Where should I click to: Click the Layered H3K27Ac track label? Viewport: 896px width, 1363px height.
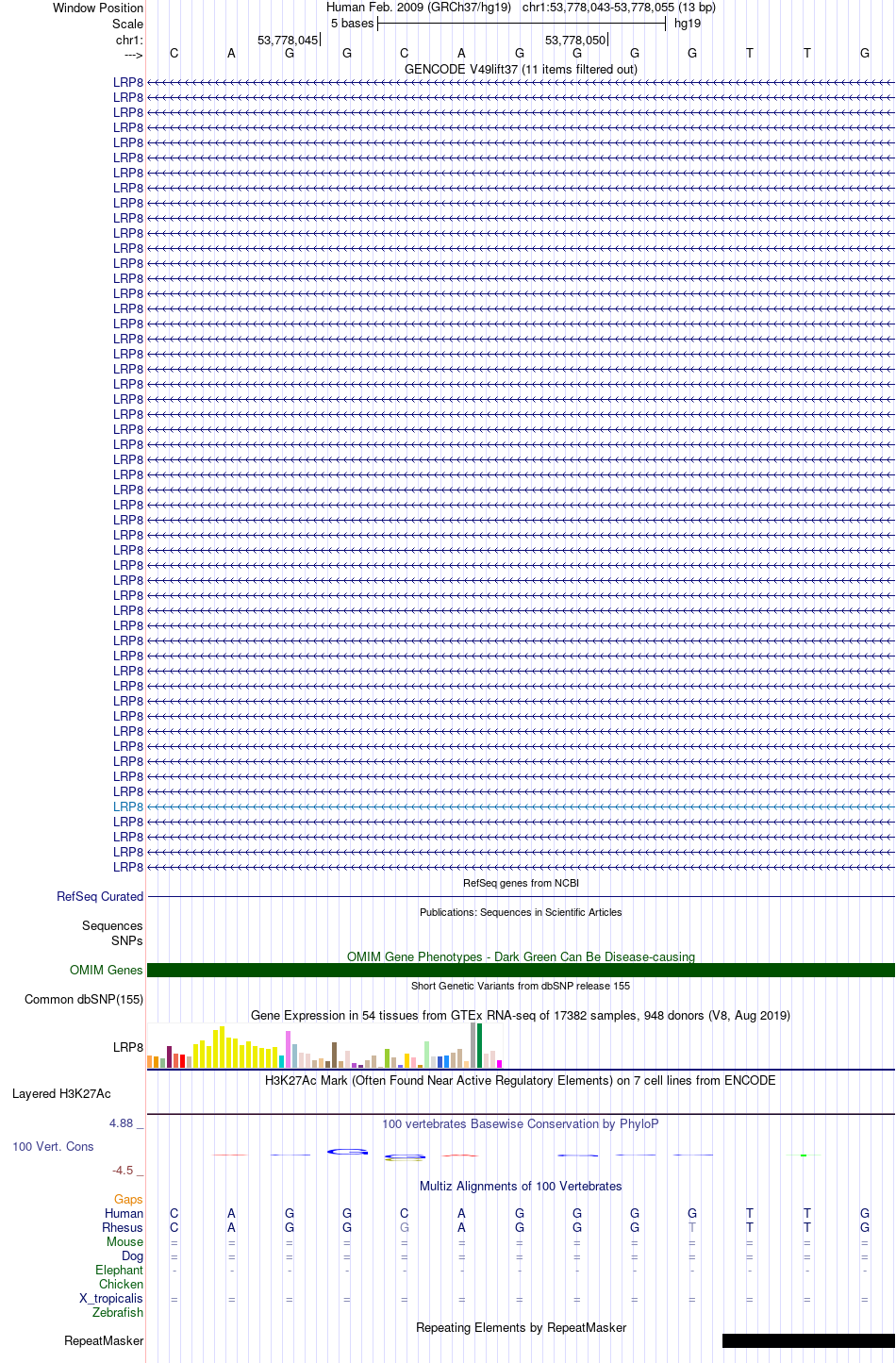click(61, 1093)
